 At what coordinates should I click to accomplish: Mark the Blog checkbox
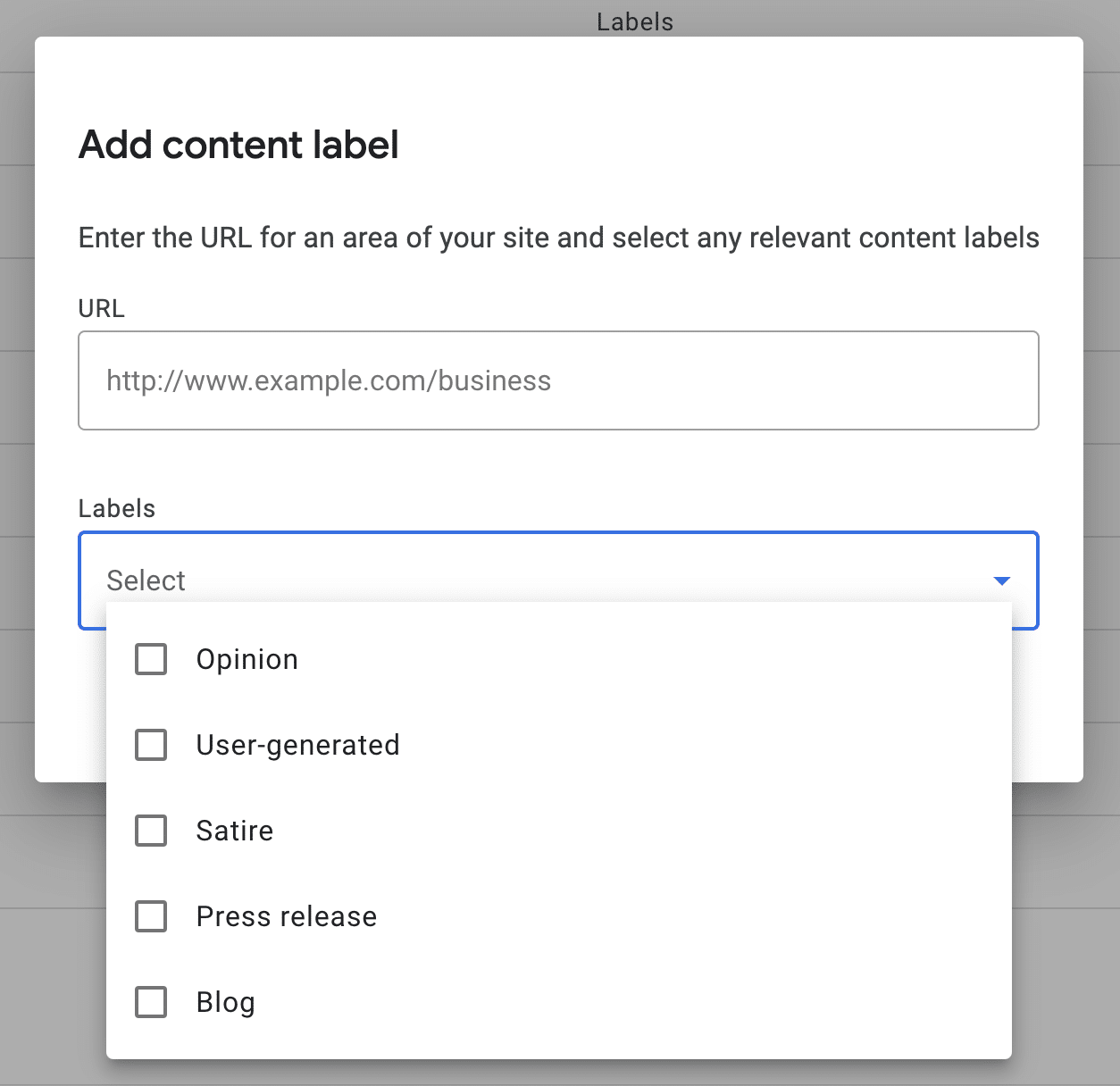[151, 1002]
